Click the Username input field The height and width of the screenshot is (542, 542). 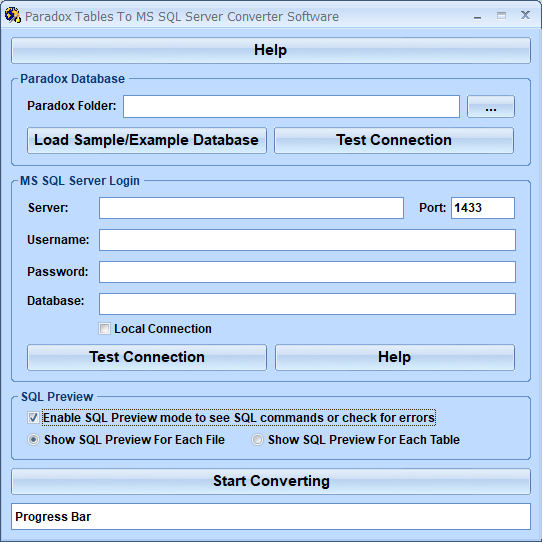307,240
